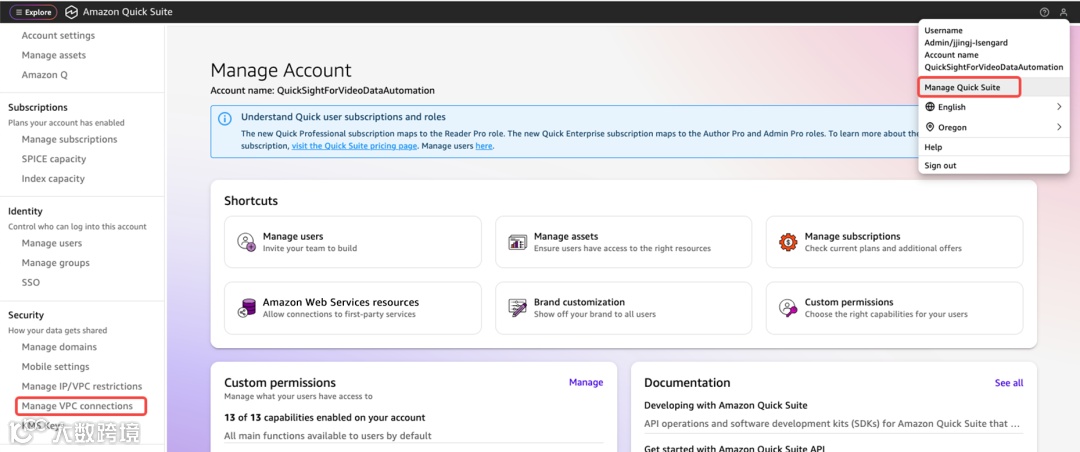Click the Admin/jjingj-Isengard username text
1080x452 pixels.
(x=966, y=43)
